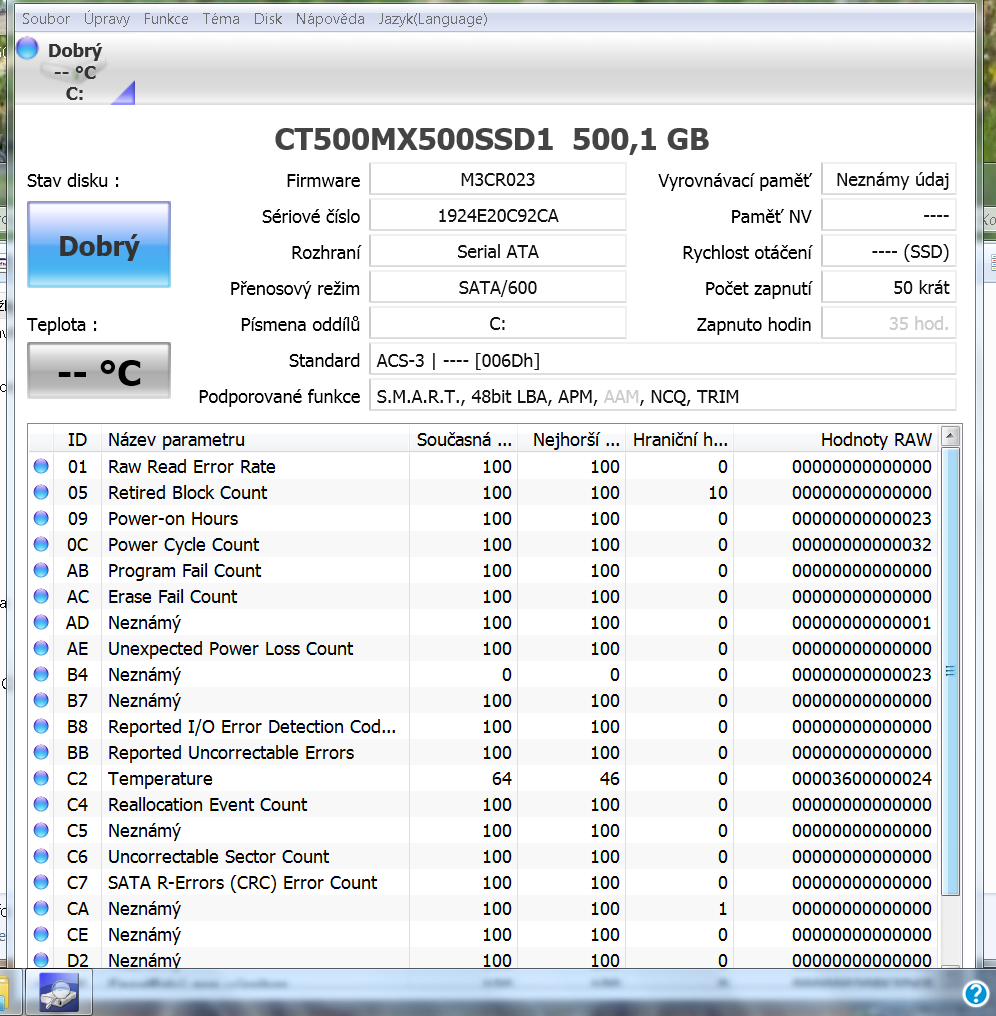Screen dimensions: 996x1016
Task: Click the Název parametru column header
Action: click(176, 439)
